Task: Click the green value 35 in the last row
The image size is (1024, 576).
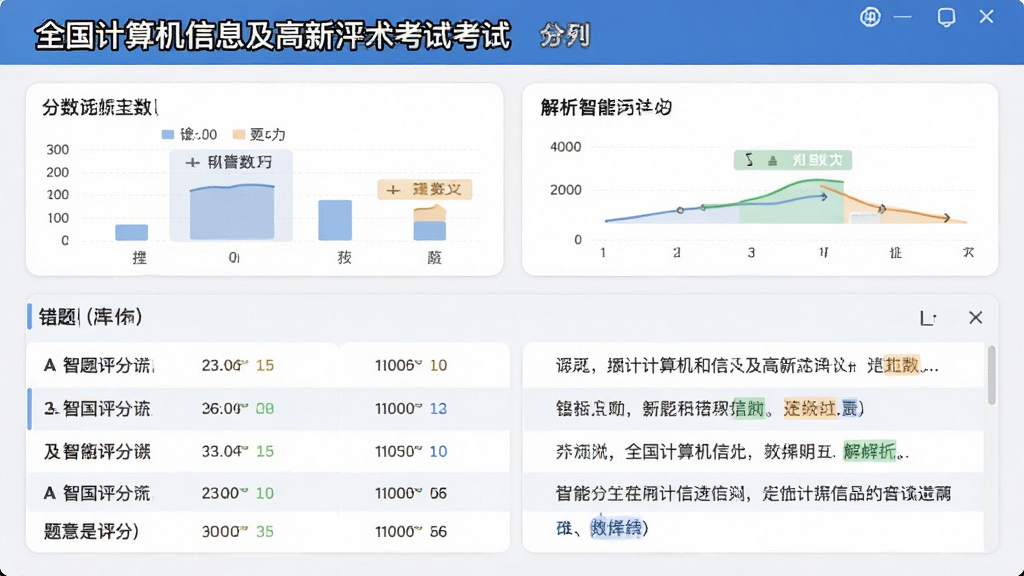Action: point(264,532)
